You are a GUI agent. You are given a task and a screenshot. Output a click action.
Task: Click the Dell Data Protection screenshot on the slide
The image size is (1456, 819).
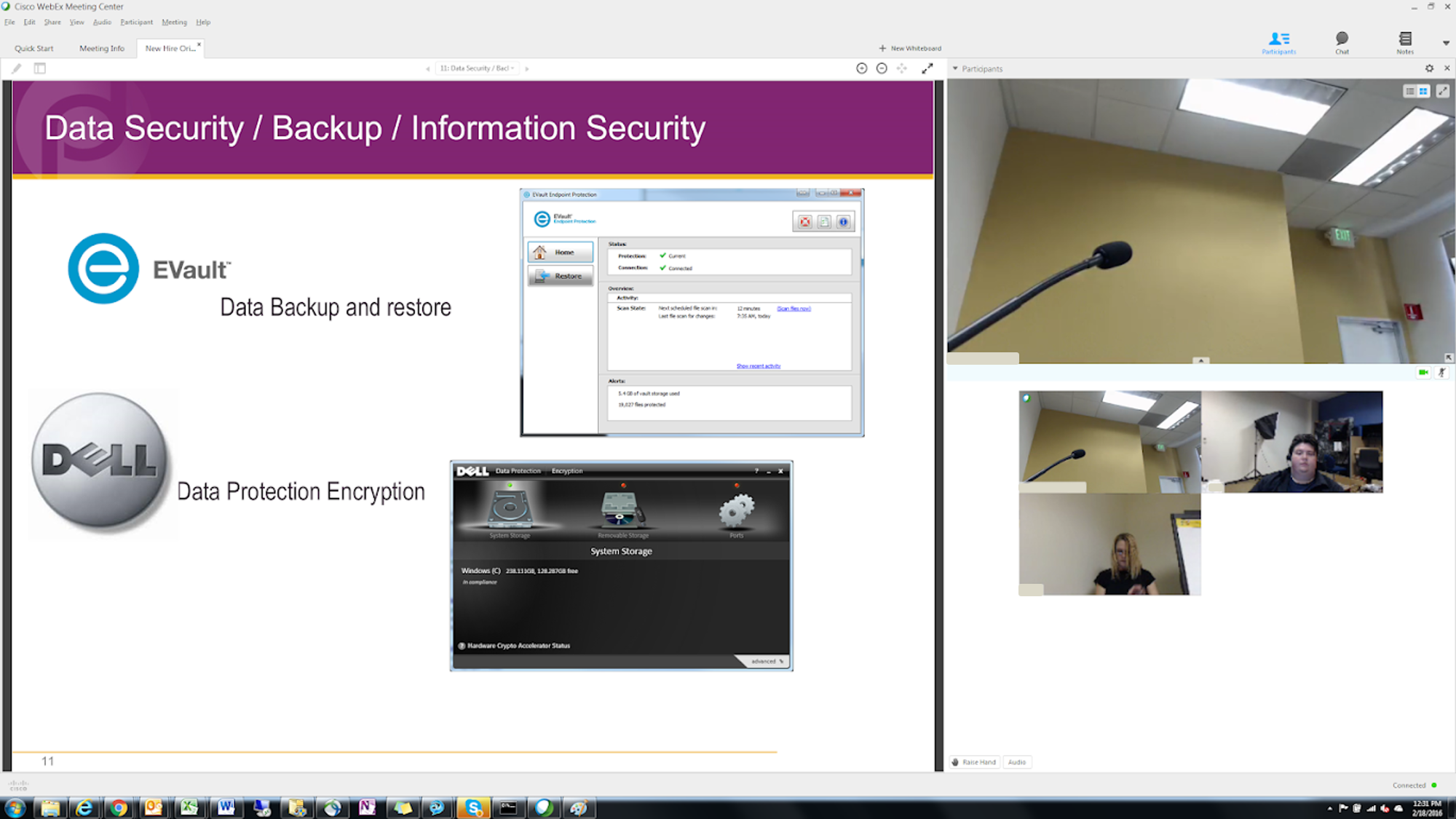[622, 566]
